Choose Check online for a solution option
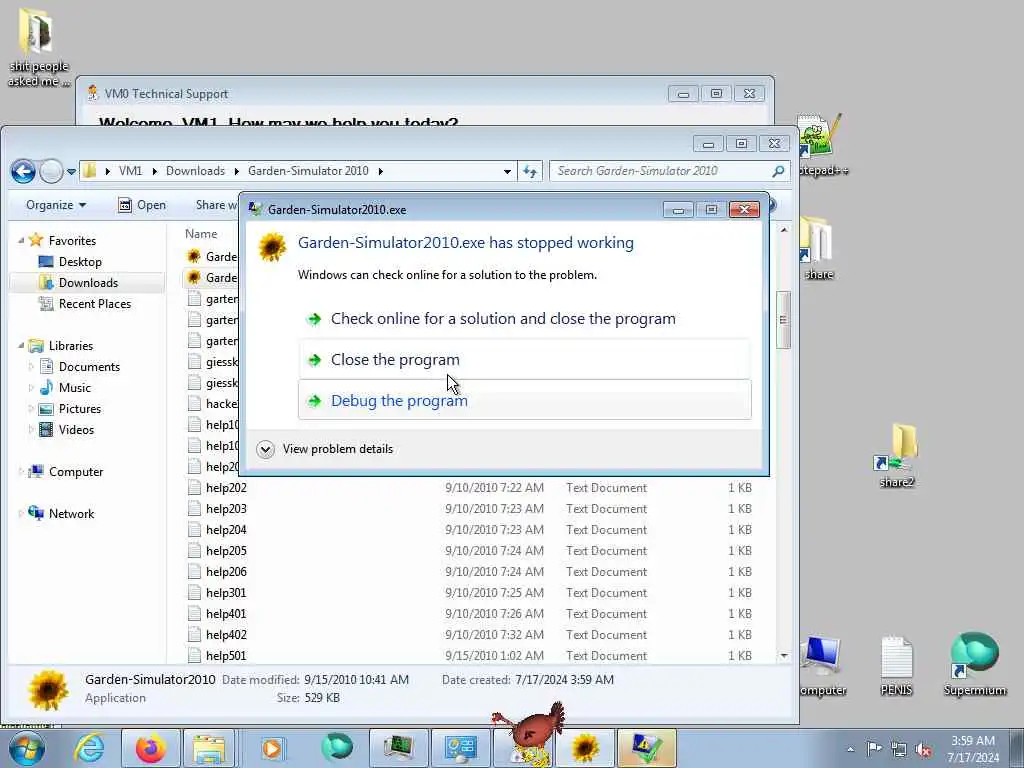The image size is (1024, 768). pyautogui.click(x=524, y=319)
